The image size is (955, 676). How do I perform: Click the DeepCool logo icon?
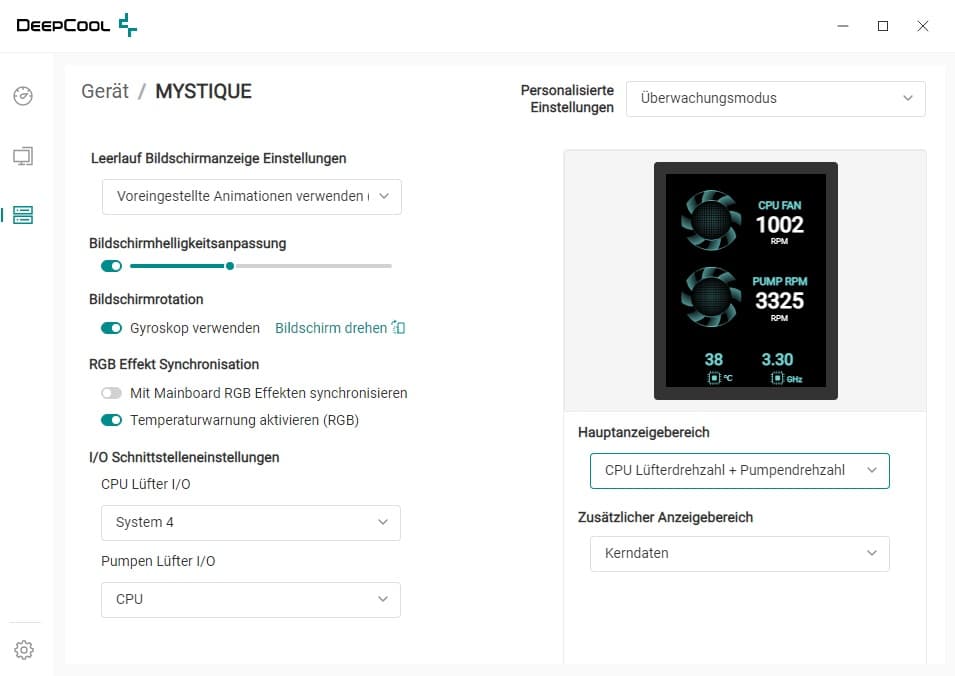point(127,25)
